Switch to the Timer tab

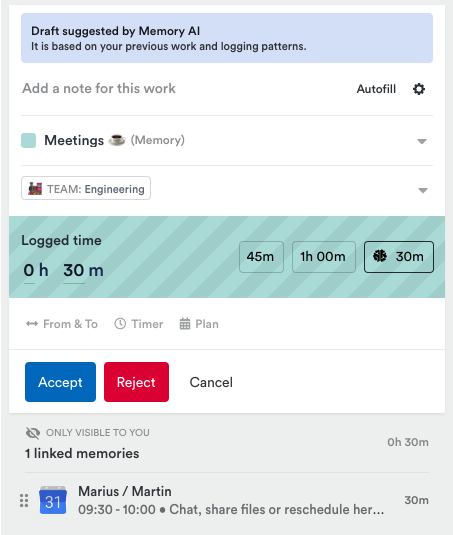[x=138, y=324]
